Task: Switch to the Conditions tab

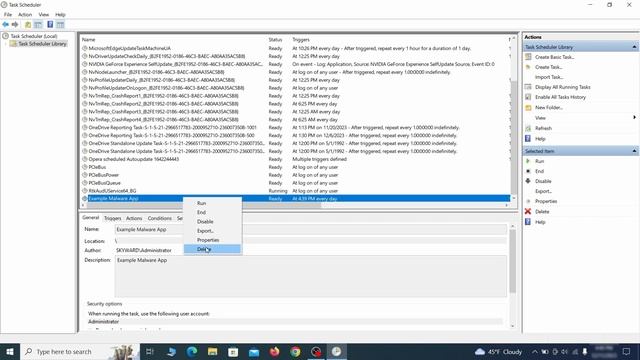Action: point(160,218)
